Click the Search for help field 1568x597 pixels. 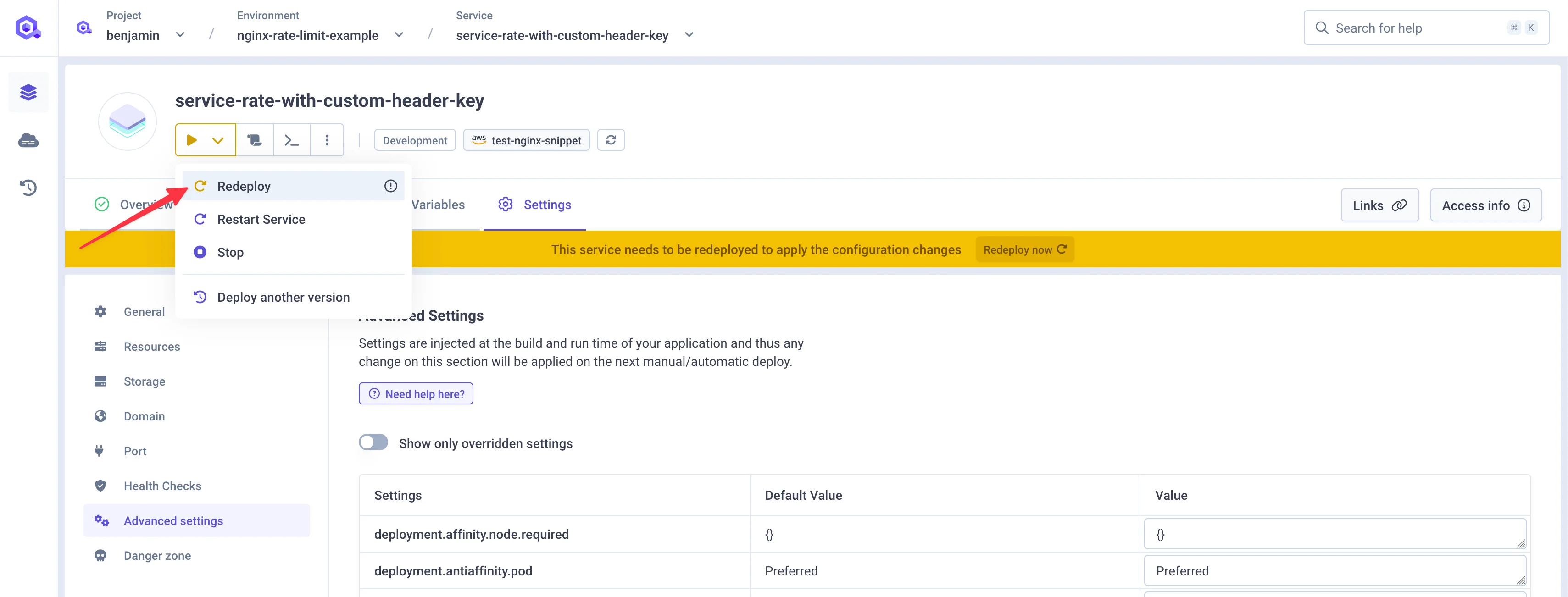click(x=1426, y=28)
